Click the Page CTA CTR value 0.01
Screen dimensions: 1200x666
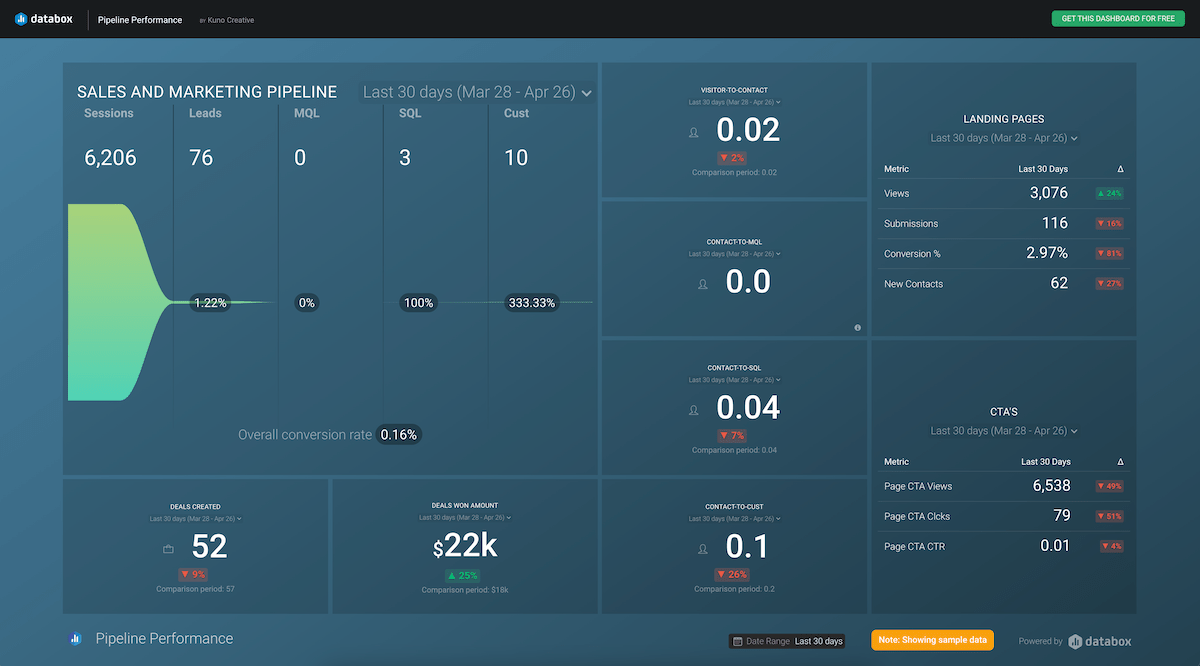[x=1054, y=546]
